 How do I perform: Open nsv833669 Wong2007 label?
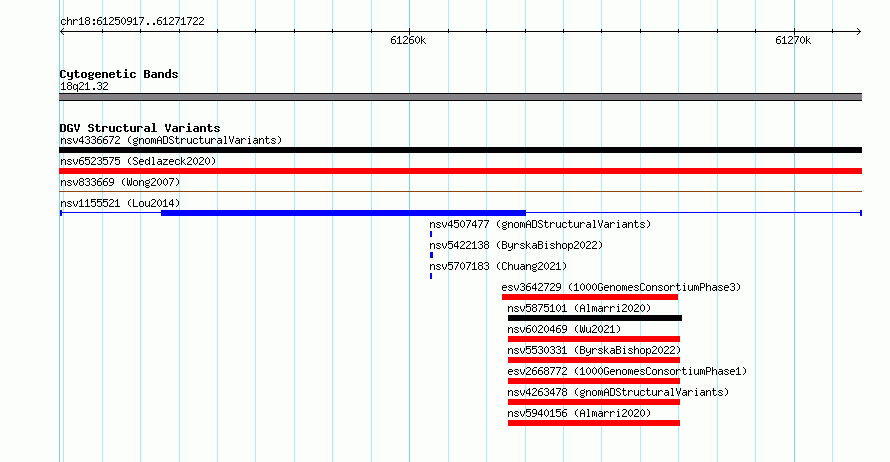120,182
